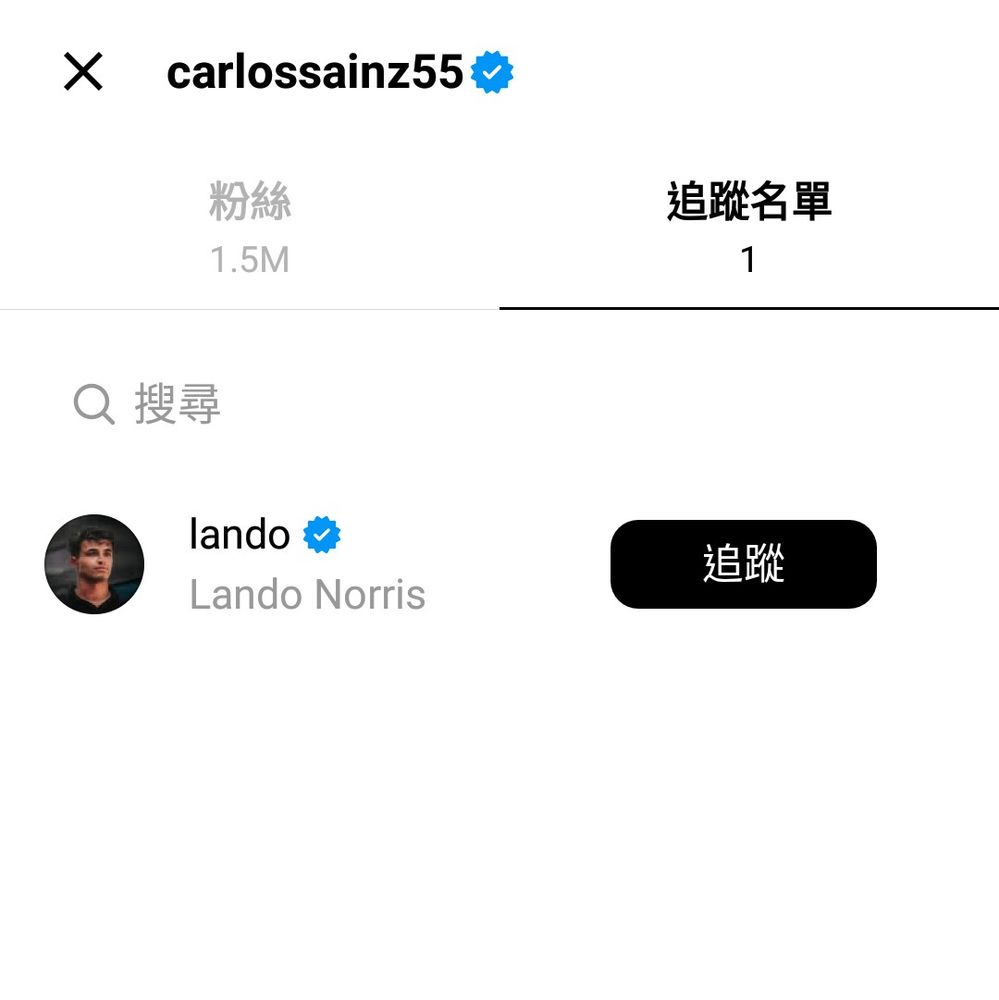This screenshot has height=1000, width=999.
Task: Tap the magnifying glass search icon
Action: click(94, 404)
